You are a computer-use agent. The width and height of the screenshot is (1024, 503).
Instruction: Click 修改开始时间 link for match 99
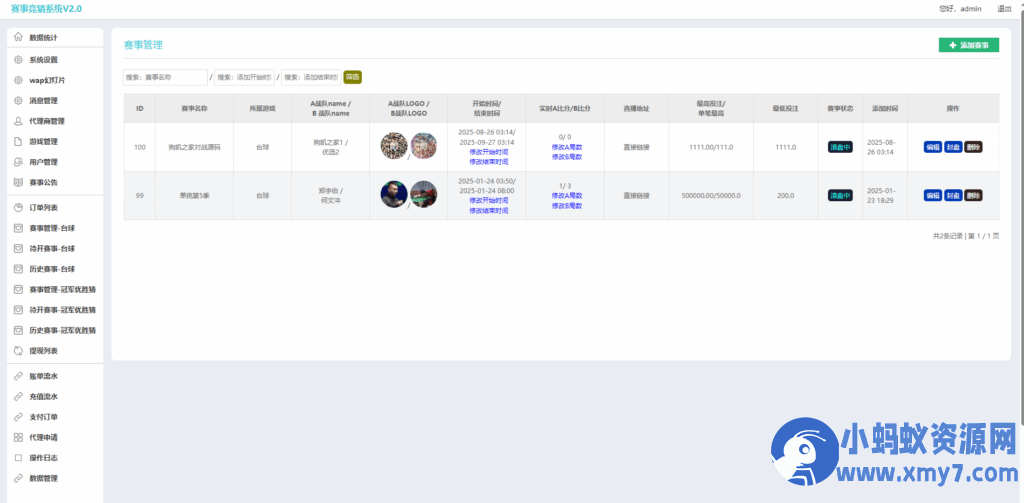tap(488, 200)
